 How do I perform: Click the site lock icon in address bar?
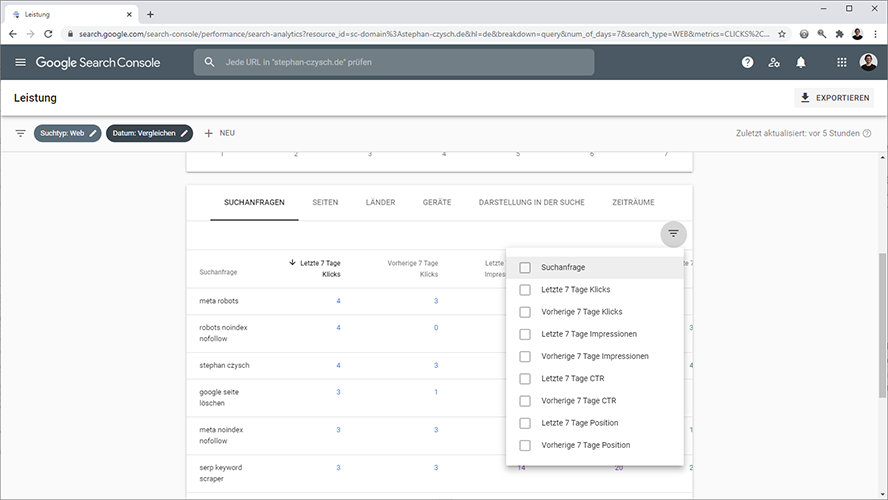click(x=70, y=34)
